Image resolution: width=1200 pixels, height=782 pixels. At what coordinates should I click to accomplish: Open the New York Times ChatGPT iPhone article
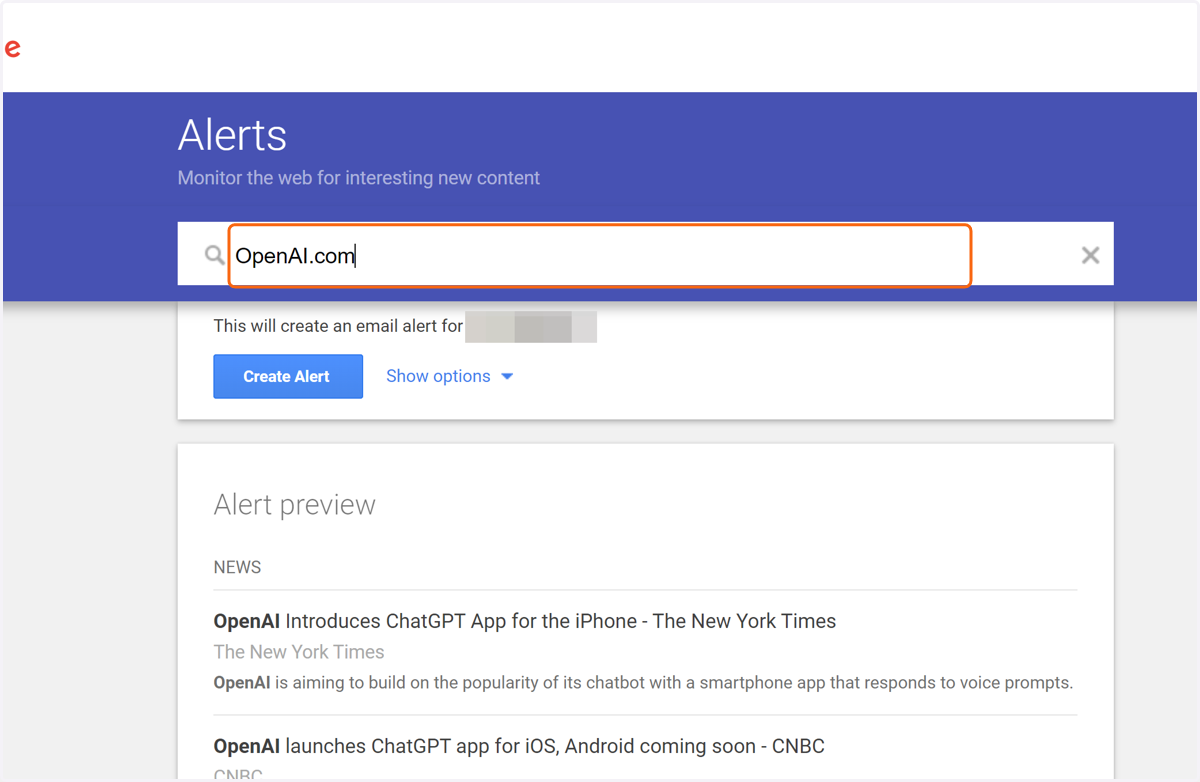point(525,621)
